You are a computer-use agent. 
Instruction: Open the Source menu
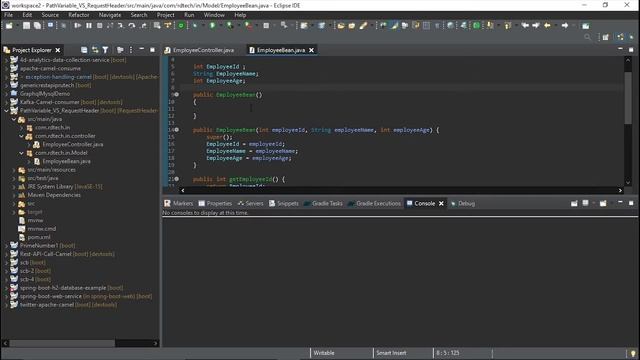pyautogui.click(x=50, y=15)
